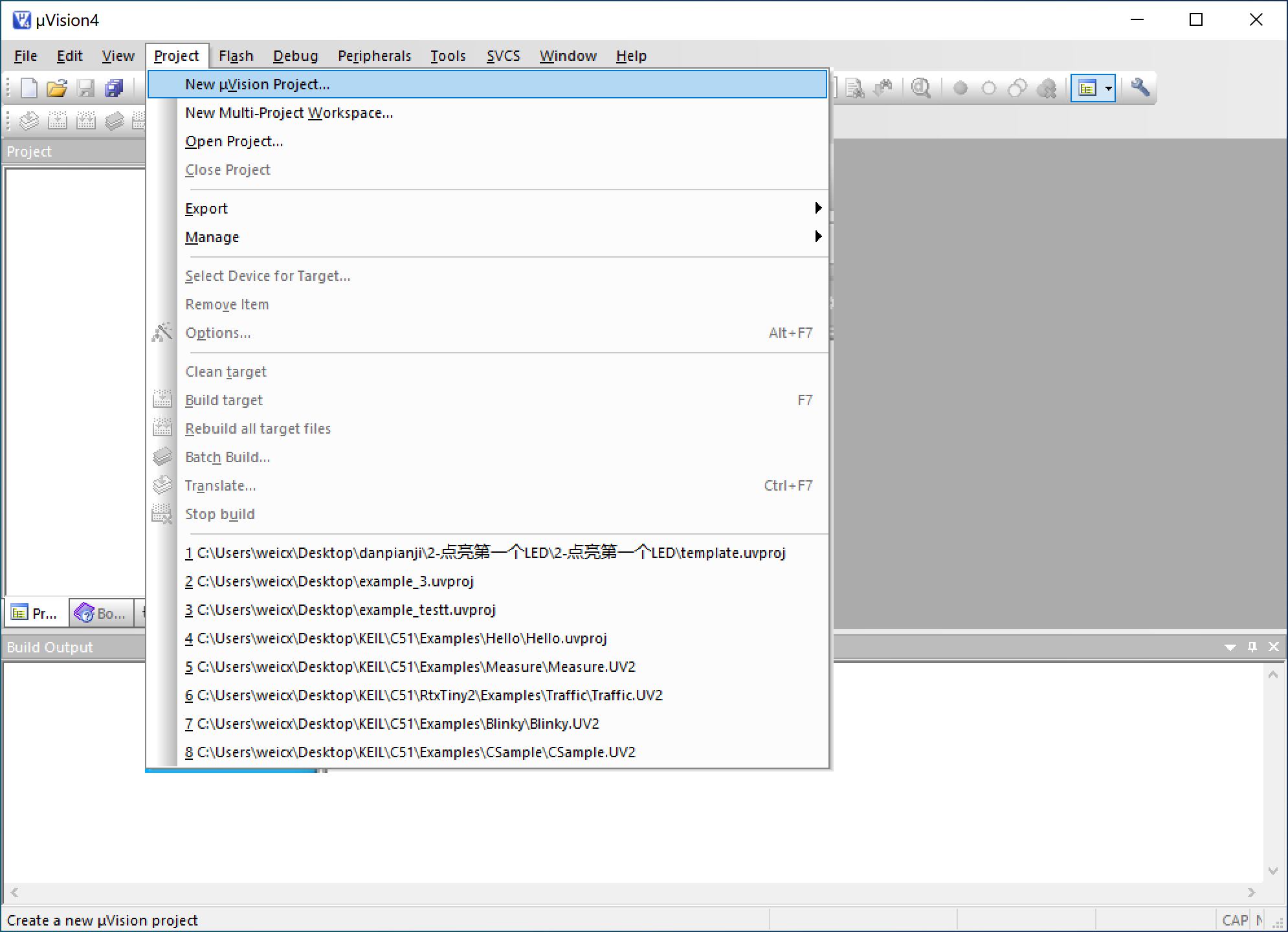Click the Start/Stop Debug Session magnifier icon
The width and height of the screenshot is (1288, 932).
point(921,88)
